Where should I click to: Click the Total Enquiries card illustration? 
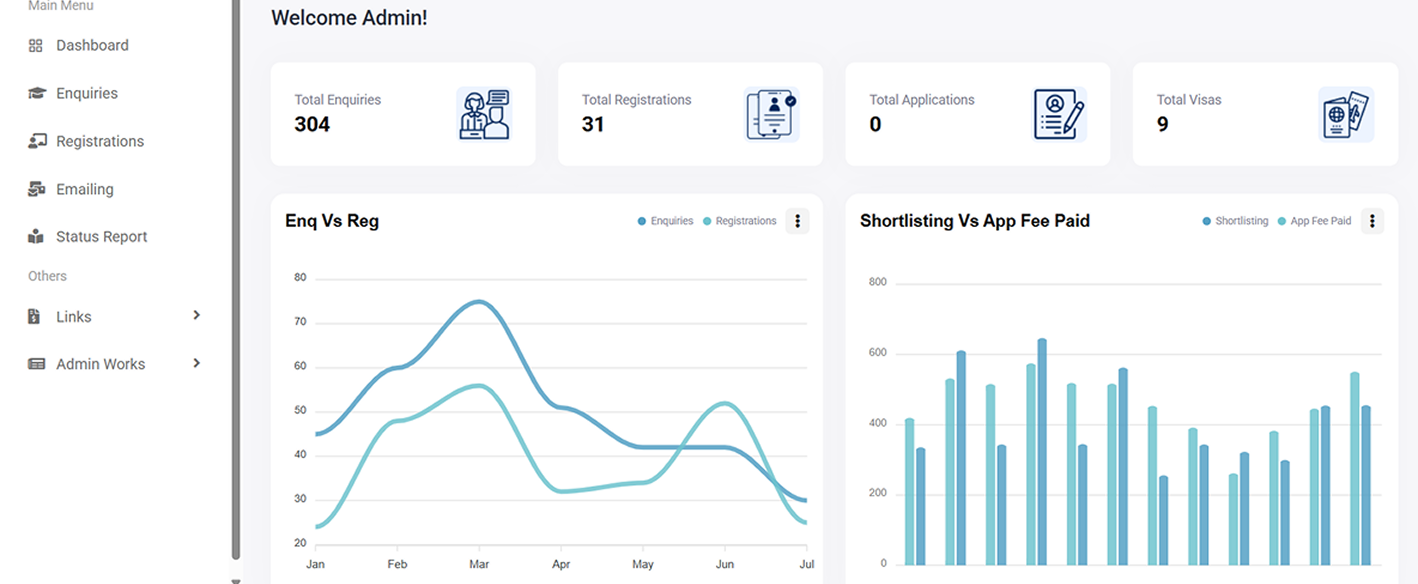coord(484,114)
